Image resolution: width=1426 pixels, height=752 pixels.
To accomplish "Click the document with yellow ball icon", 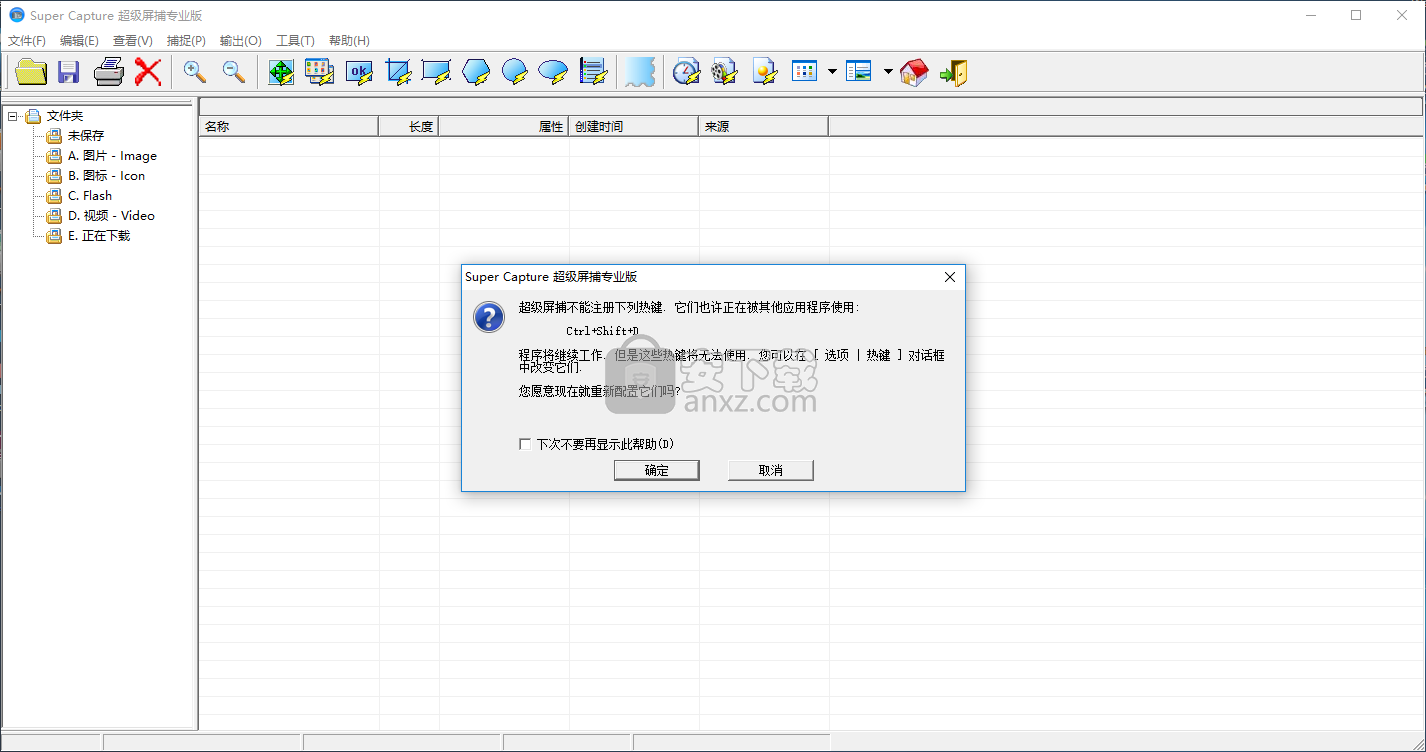I will point(765,72).
